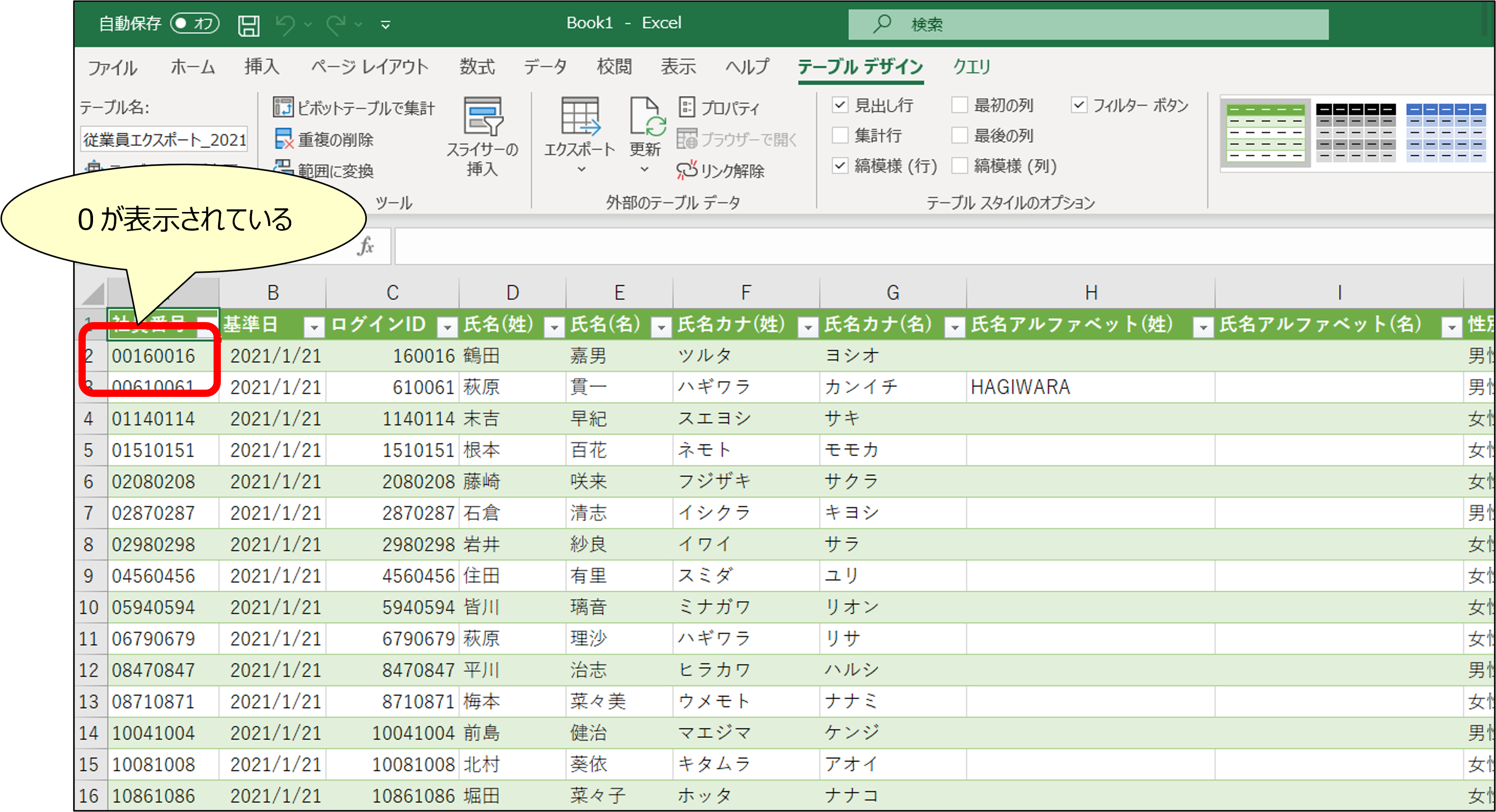
Task: Open the データ tab
Action: [x=545, y=66]
